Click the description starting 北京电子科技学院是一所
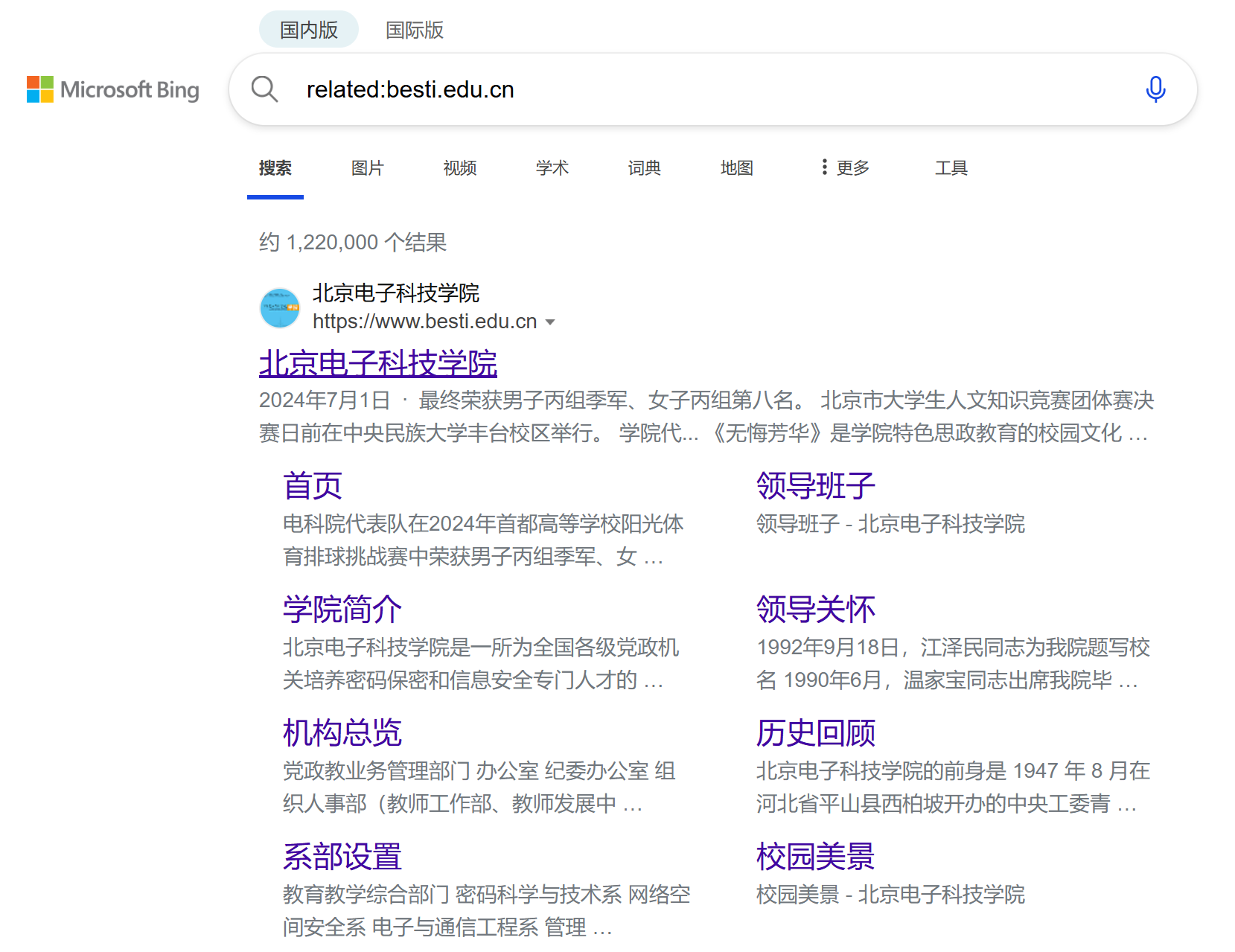1235x952 pixels. click(x=481, y=664)
